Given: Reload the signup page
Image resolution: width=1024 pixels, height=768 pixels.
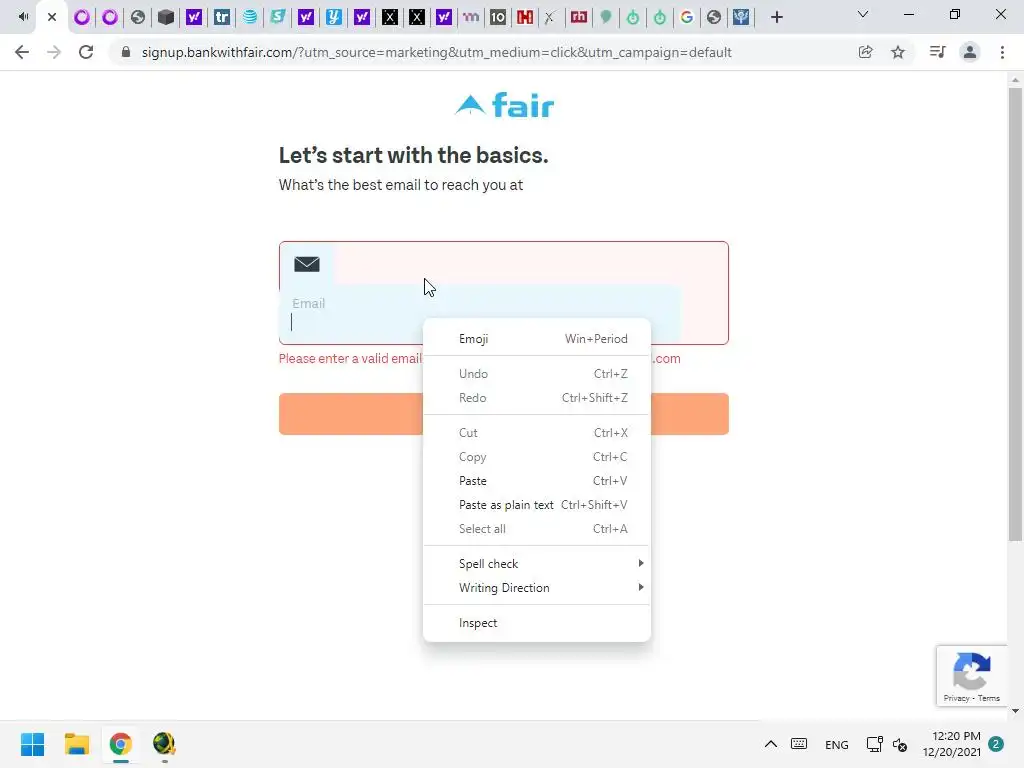Looking at the screenshot, I should coord(86,52).
